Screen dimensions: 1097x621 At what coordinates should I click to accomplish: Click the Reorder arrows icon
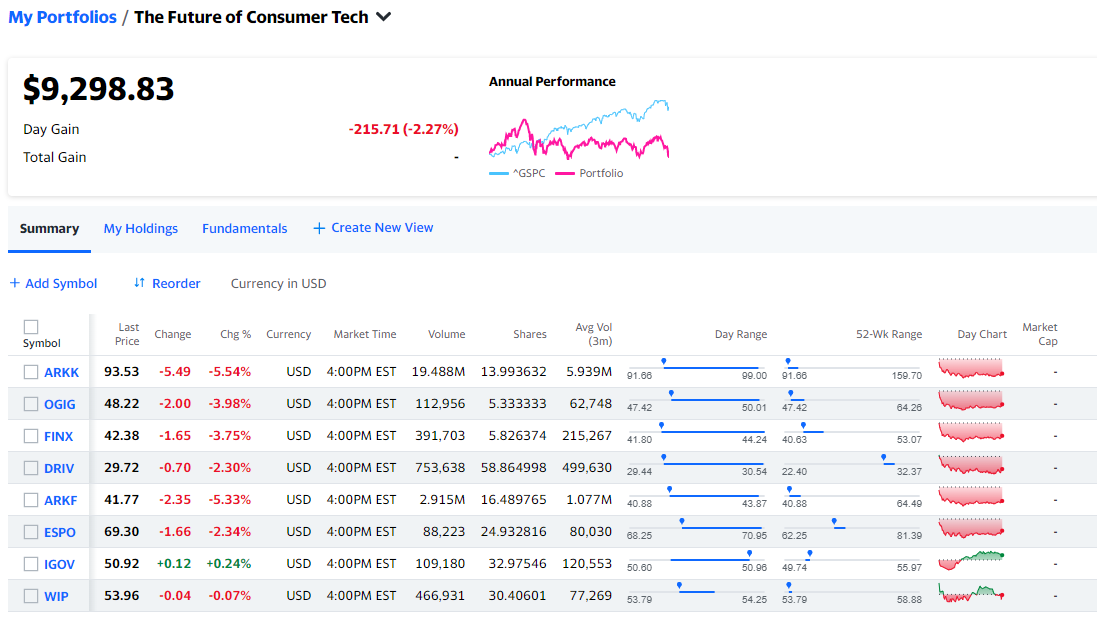(x=139, y=283)
